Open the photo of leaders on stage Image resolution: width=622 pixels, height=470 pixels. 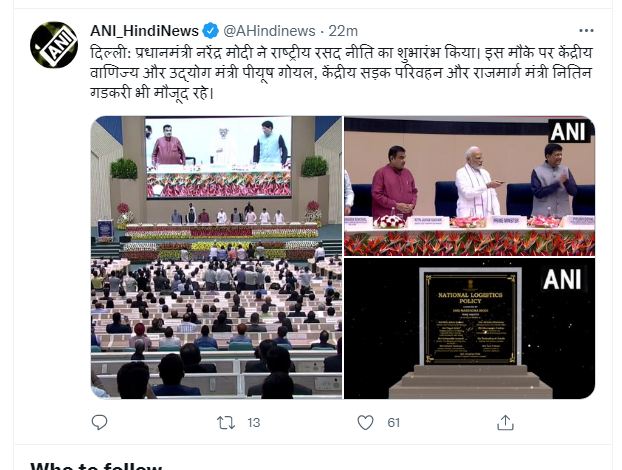(469, 186)
